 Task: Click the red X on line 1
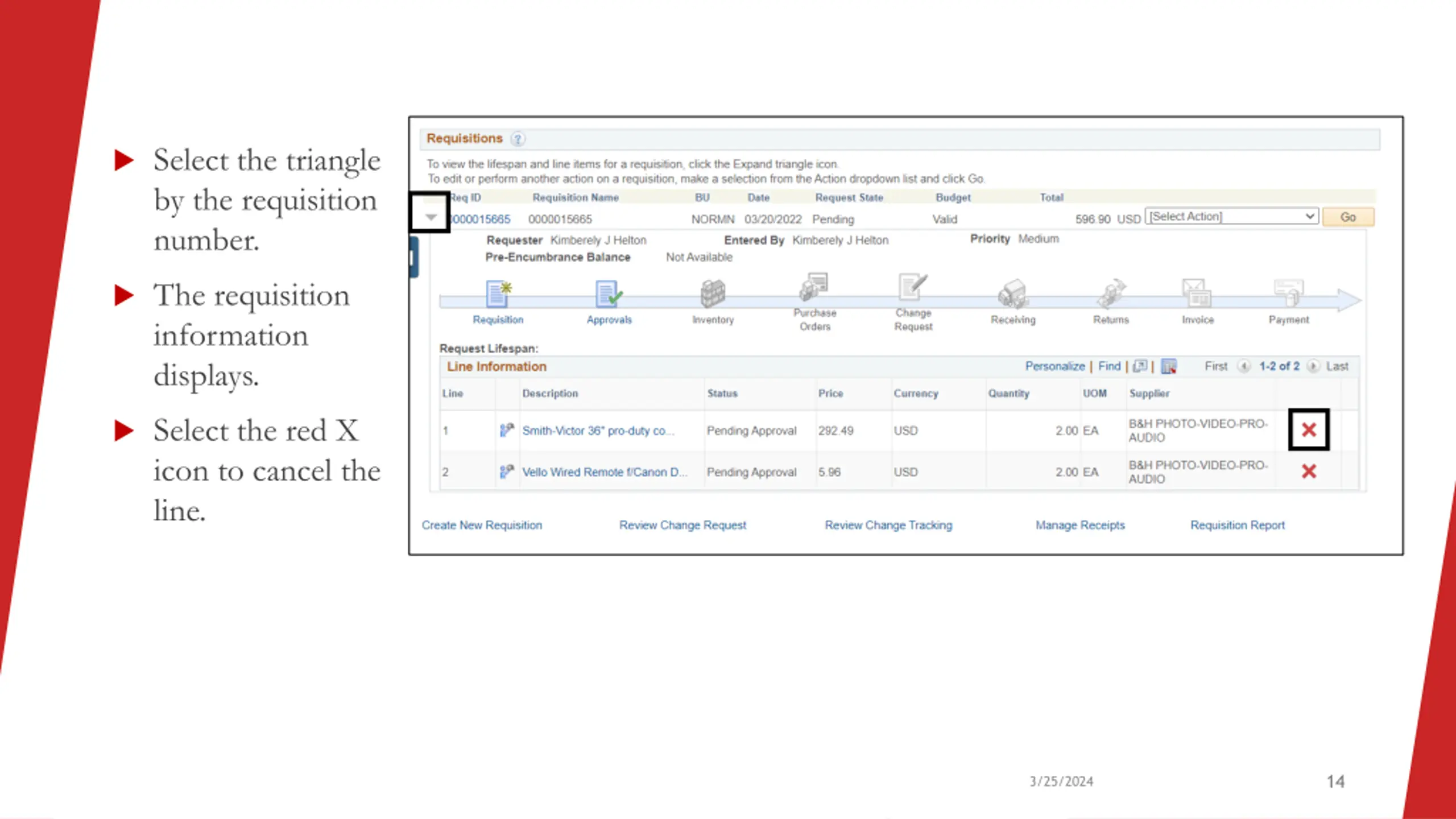tap(1309, 430)
